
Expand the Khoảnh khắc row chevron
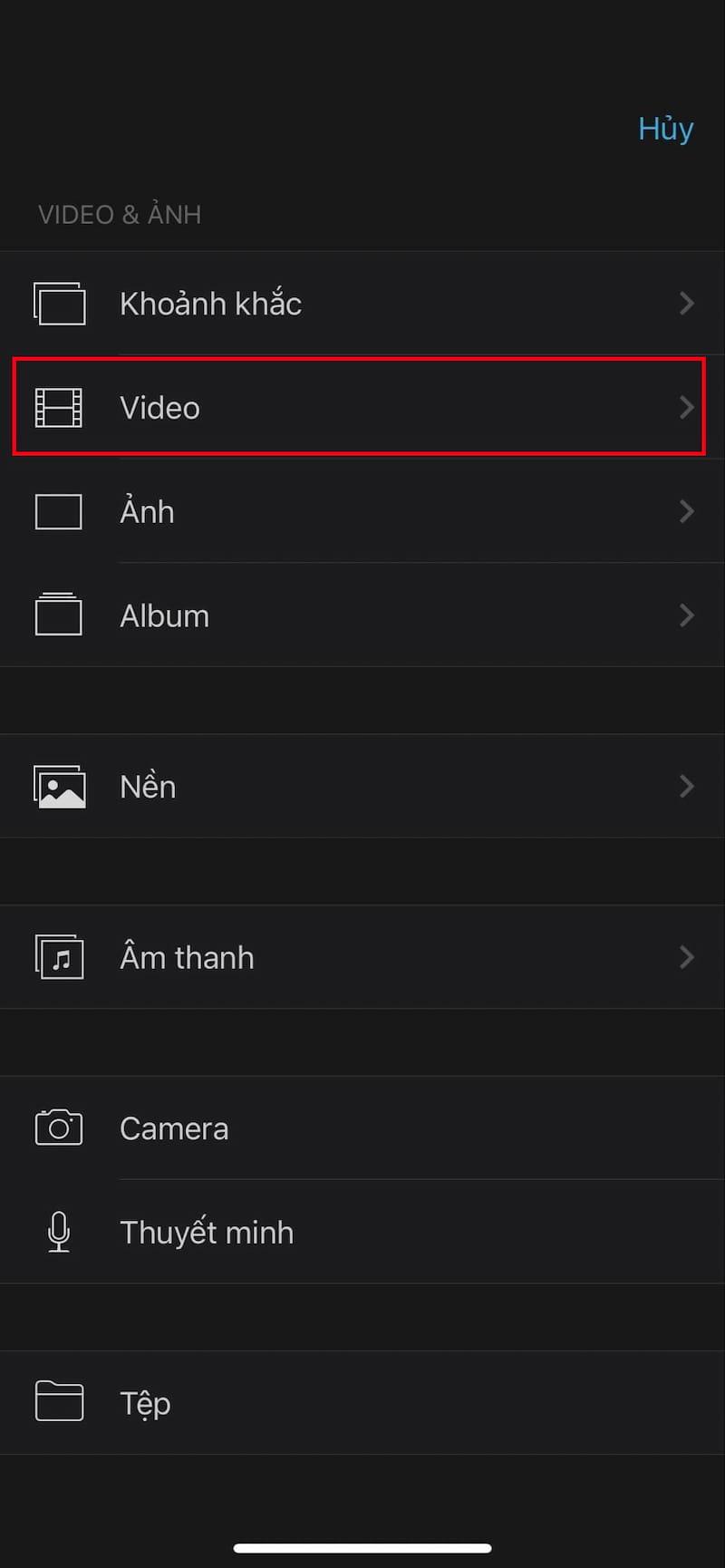(x=686, y=304)
